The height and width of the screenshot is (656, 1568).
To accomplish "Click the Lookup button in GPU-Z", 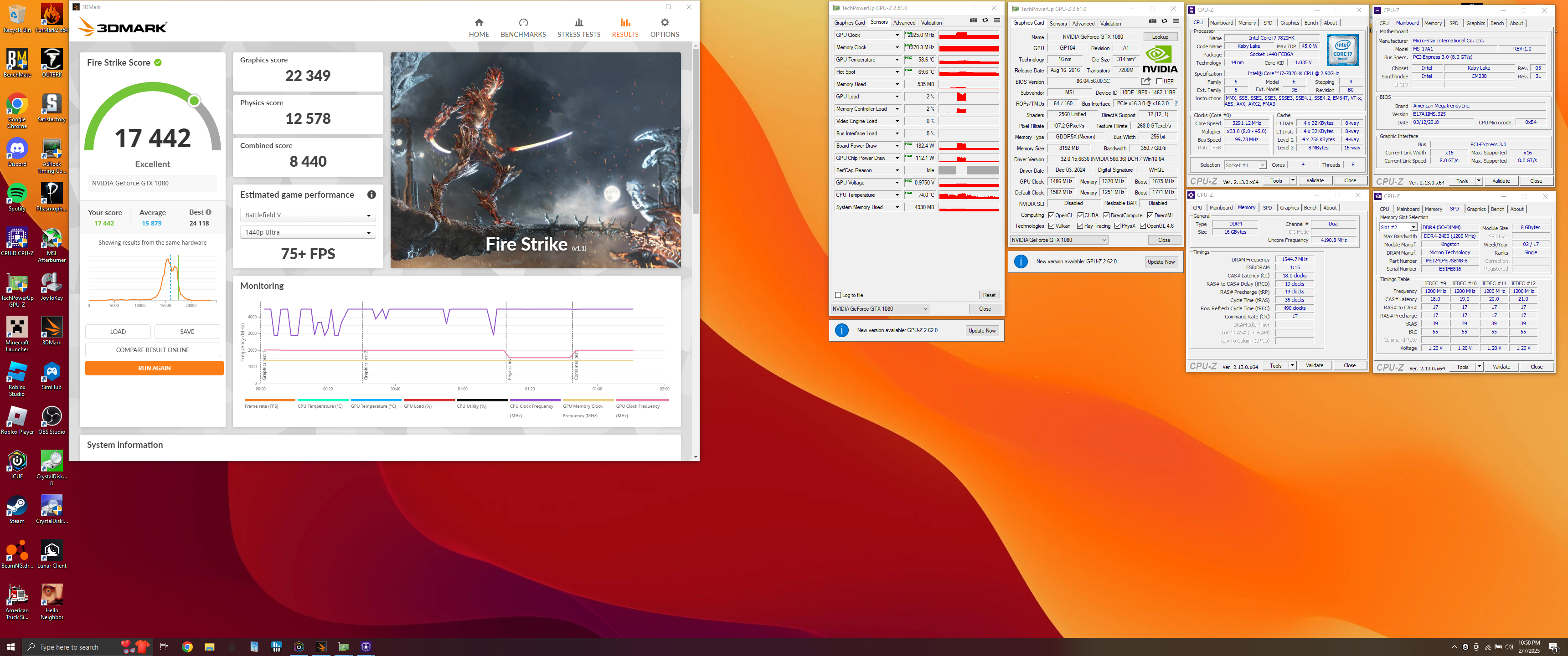I will pyautogui.click(x=1160, y=36).
